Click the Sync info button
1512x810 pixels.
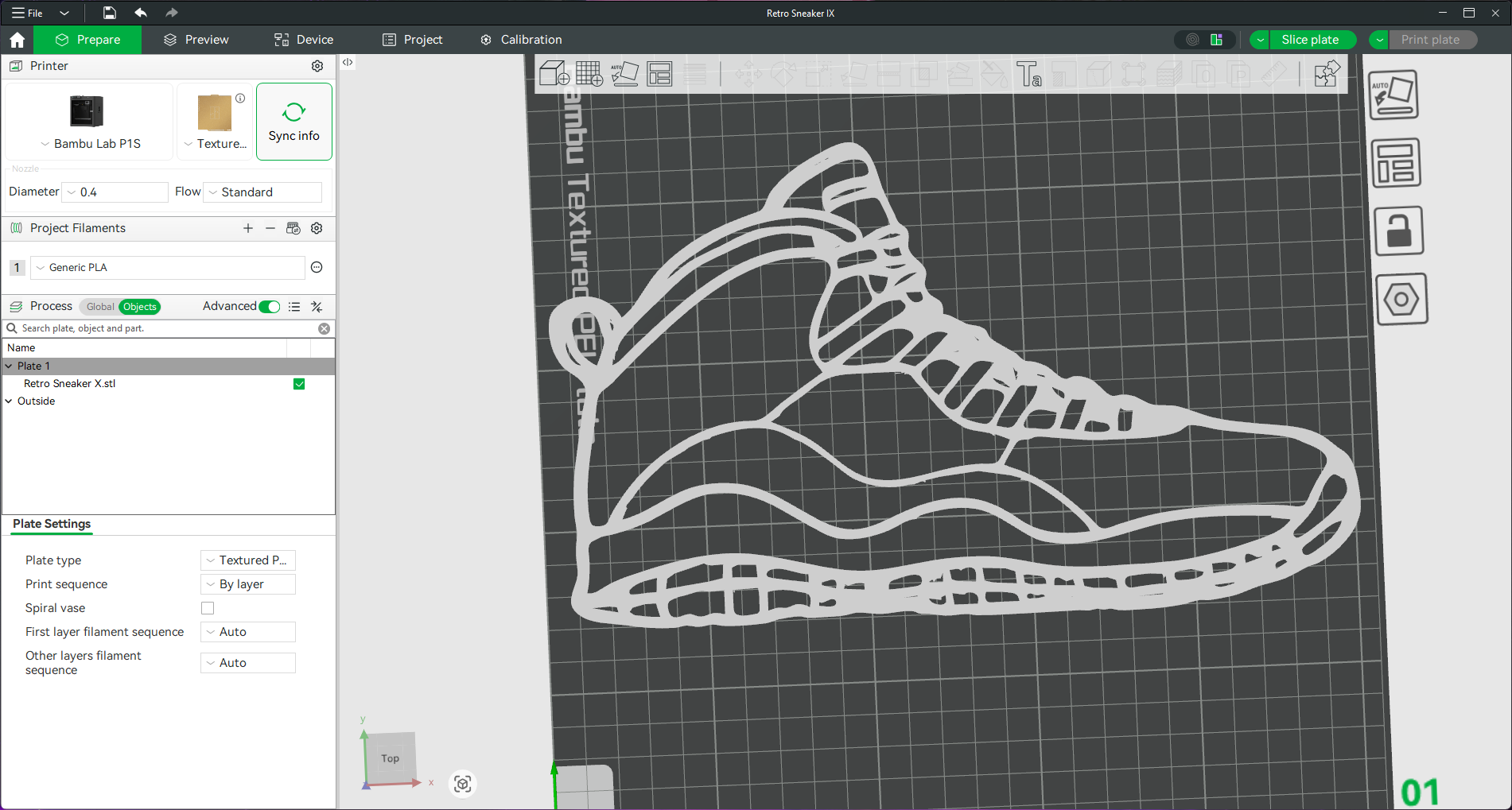[x=293, y=122]
